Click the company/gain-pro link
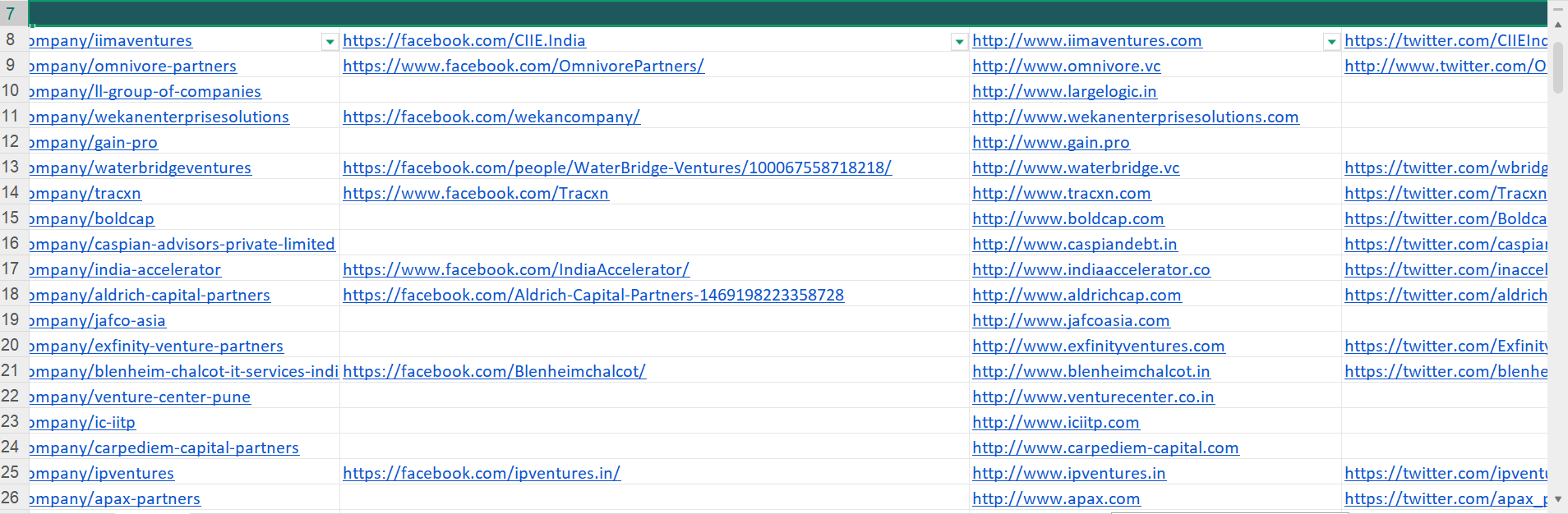1568x514 pixels. pos(94,143)
